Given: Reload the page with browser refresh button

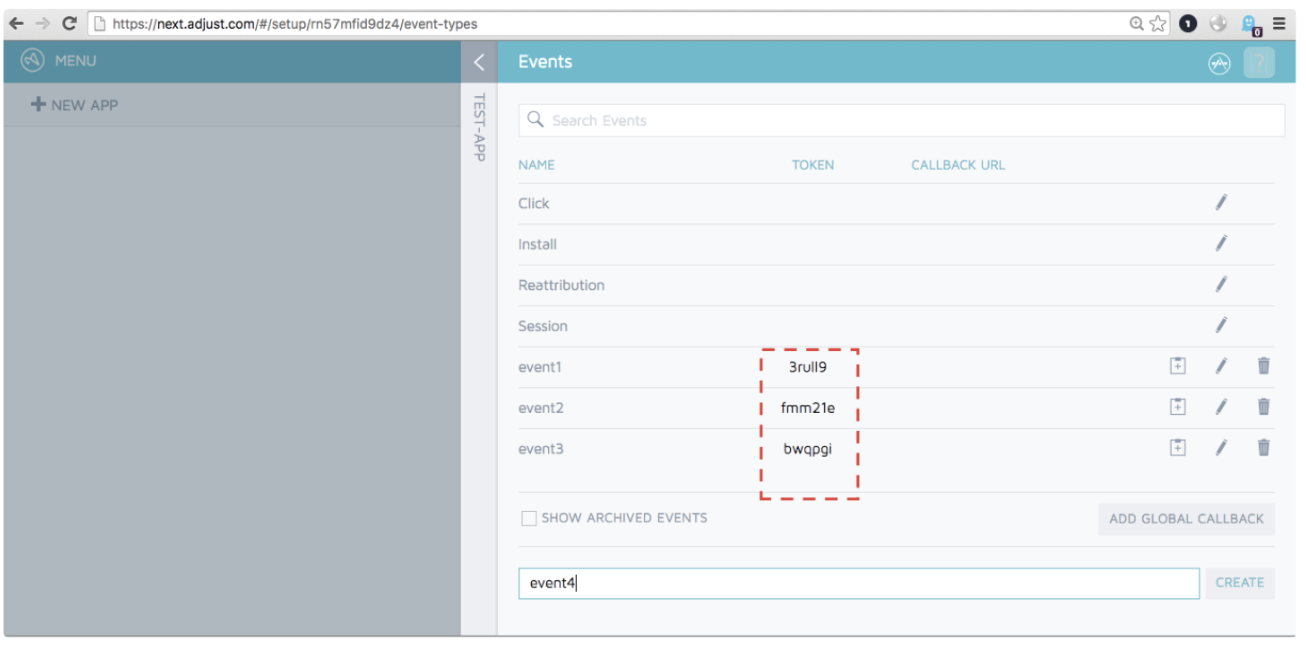Looking at the screenshot, I should click(69, 23).
